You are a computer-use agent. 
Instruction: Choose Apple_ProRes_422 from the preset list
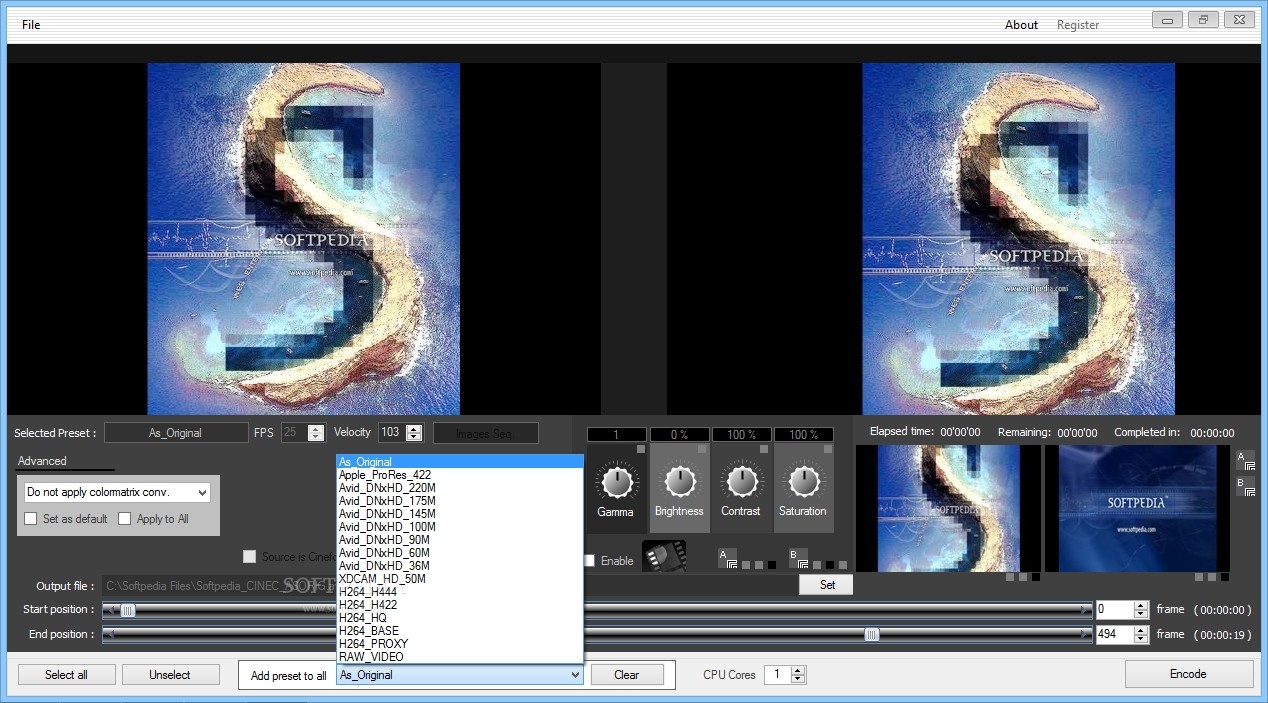pos(460,475)
